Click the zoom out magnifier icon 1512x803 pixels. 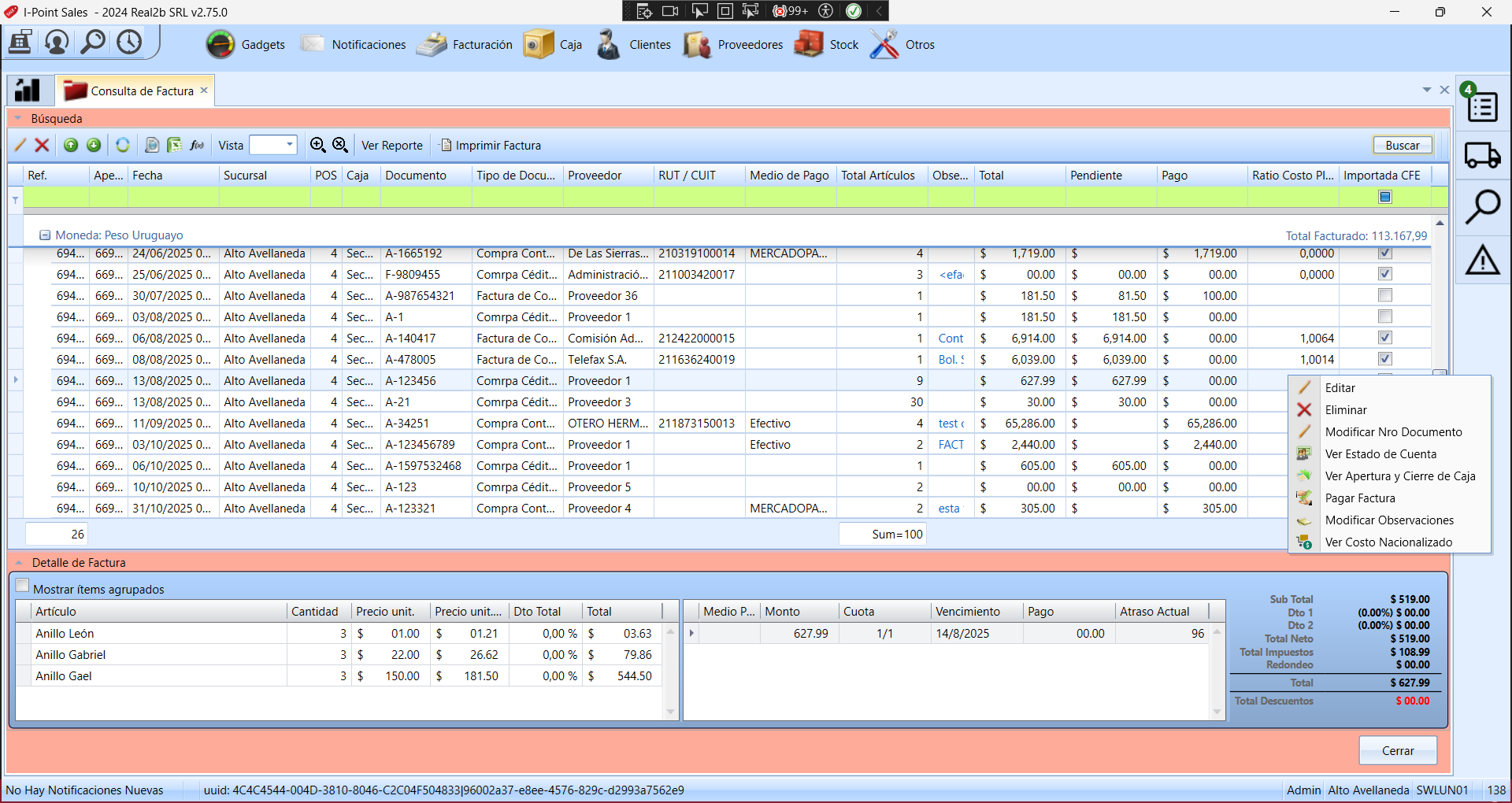(339, 145)
